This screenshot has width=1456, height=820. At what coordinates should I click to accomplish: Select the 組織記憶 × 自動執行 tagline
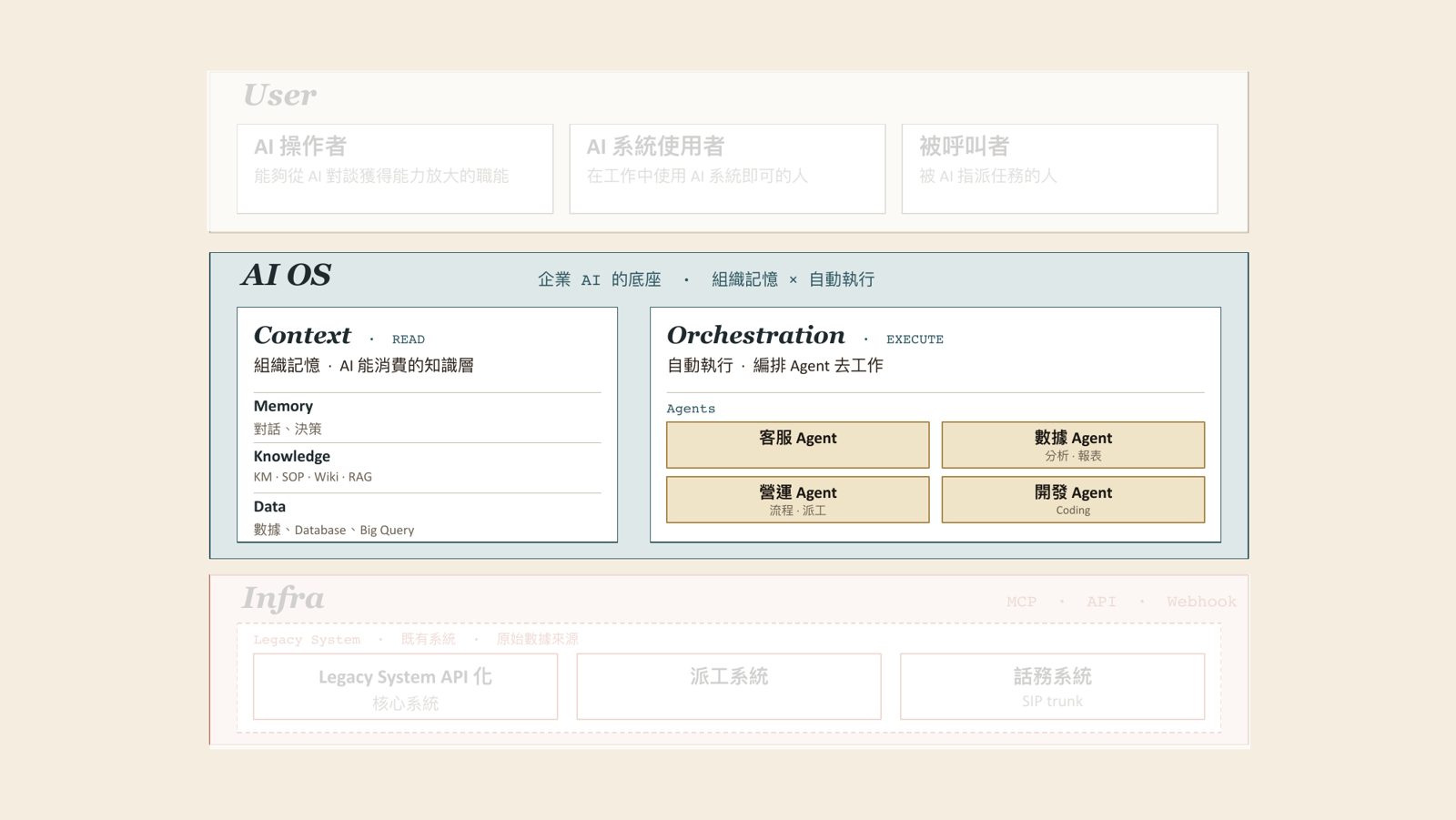click(x=793, y=280)
